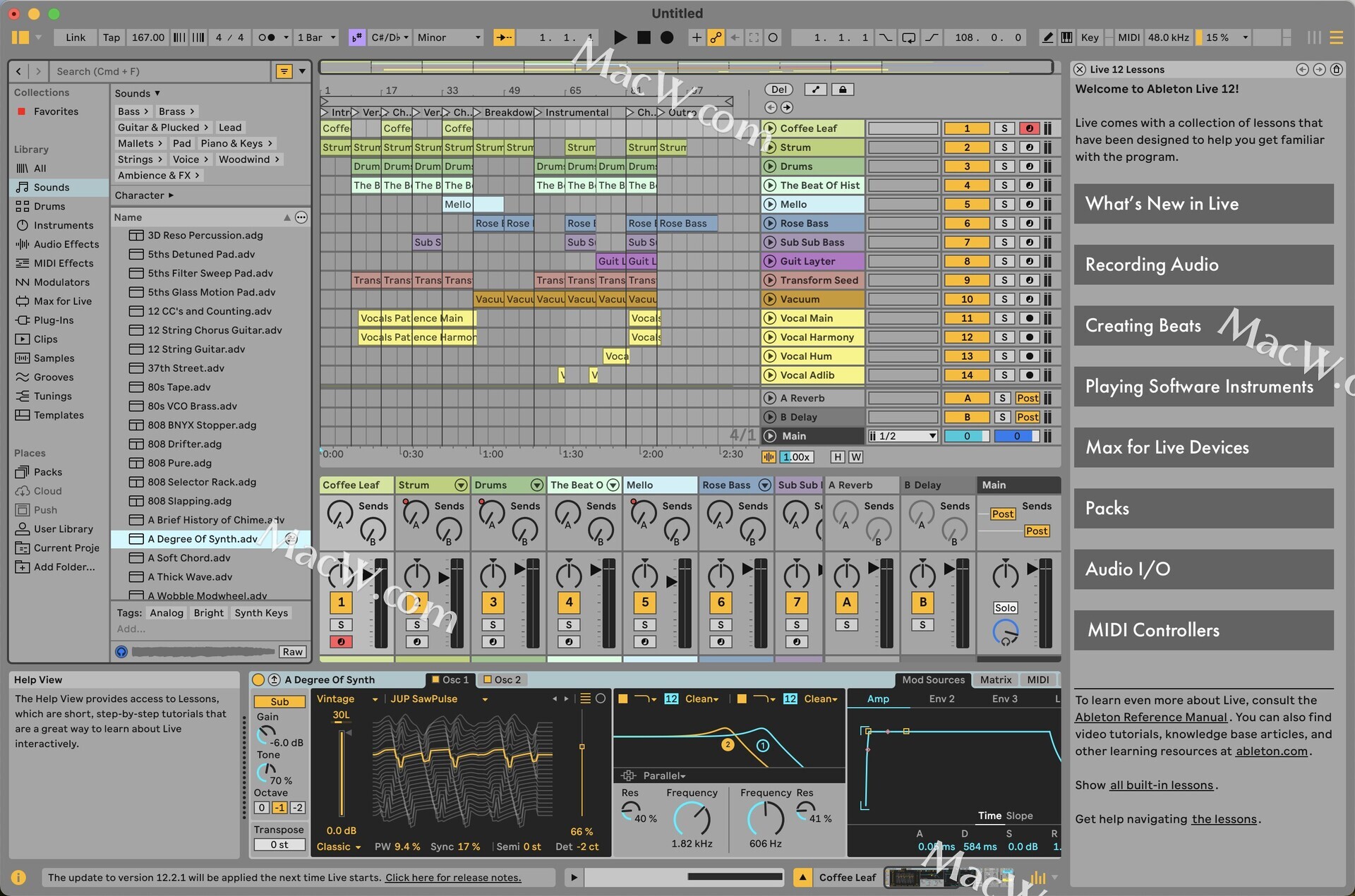
Task: Arm the Vocal Main track for recording
Action: (x=1029, y=318)
